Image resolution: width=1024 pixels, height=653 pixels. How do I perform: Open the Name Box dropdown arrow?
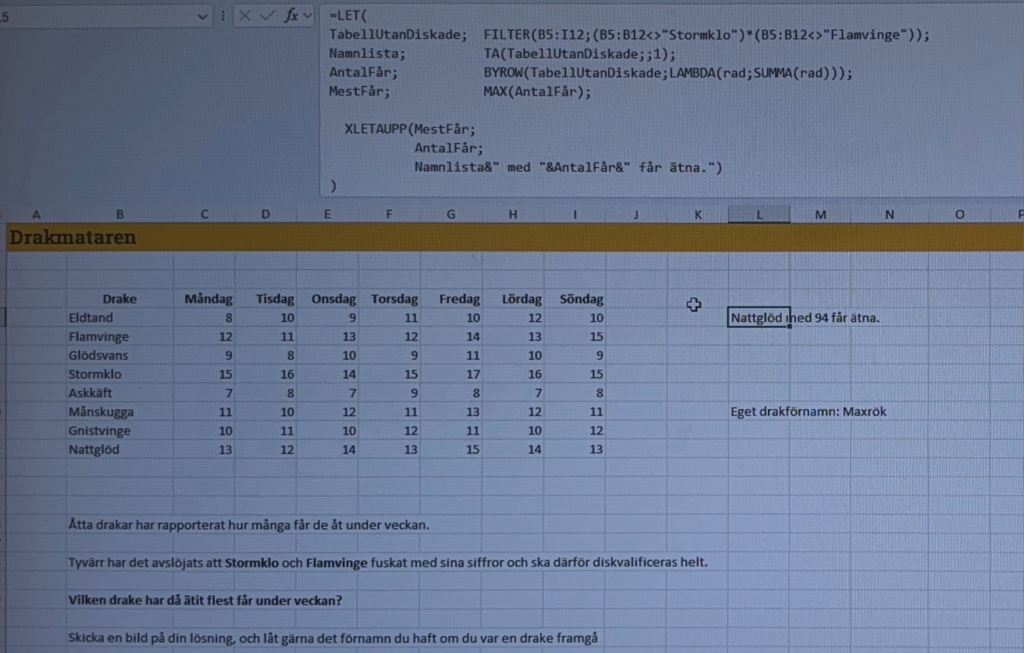pyautogui.click(x=202, y=17)
